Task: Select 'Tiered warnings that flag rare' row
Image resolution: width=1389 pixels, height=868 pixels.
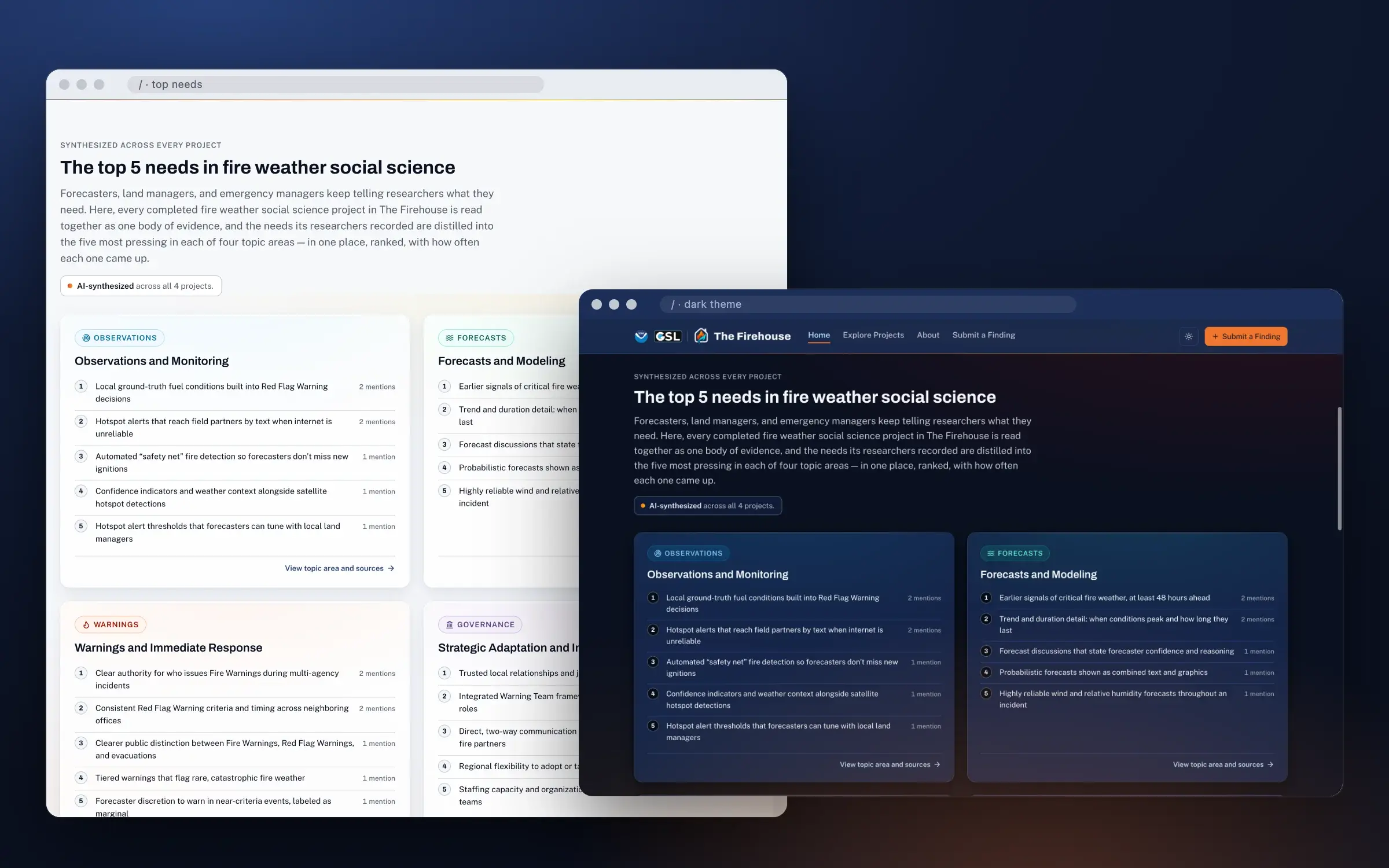Action: (x=235, y=778)
